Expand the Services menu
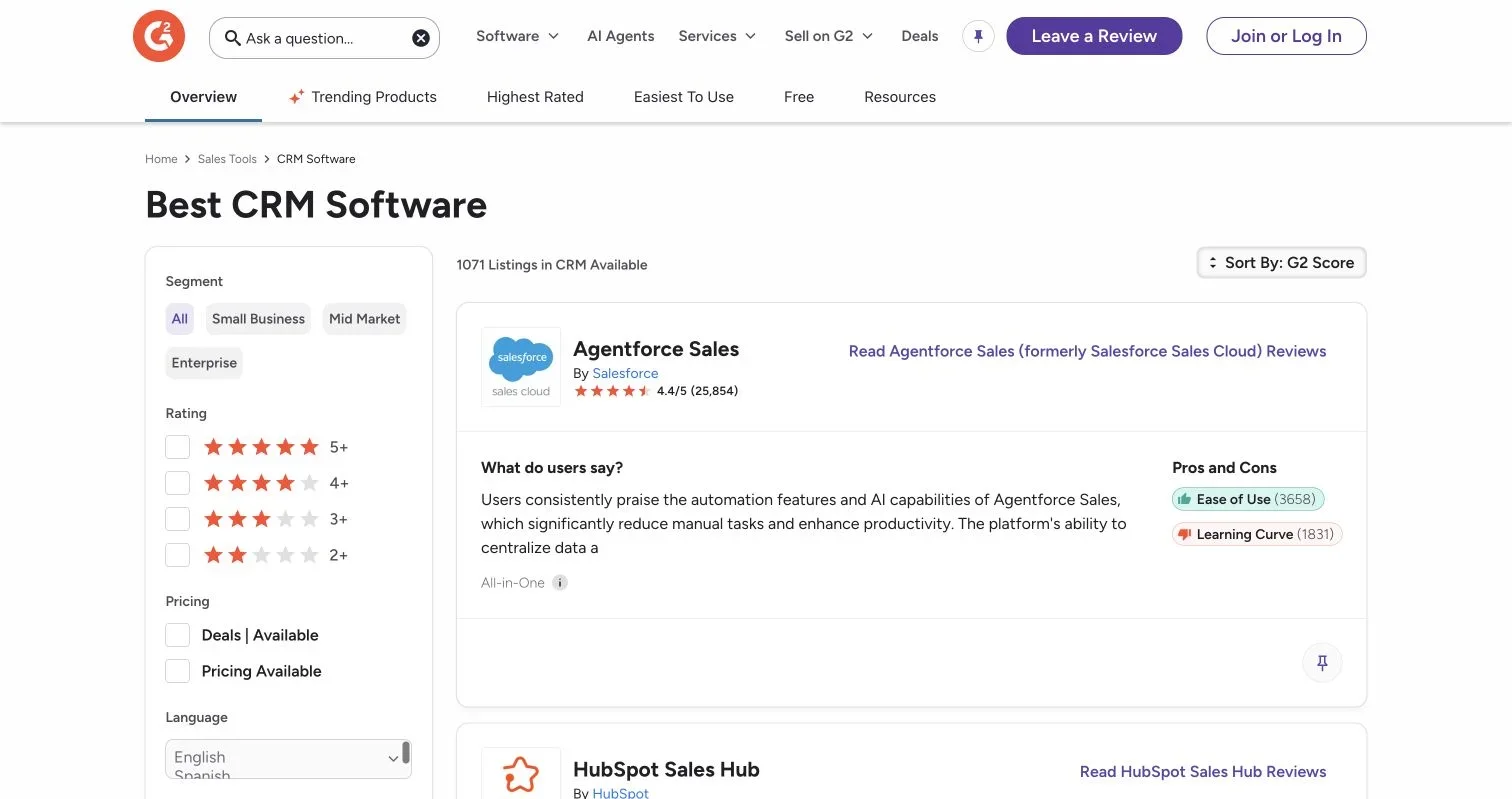The height and width of the screenshot is (799, 1512). pyautogui.click(x=717, y=36)
